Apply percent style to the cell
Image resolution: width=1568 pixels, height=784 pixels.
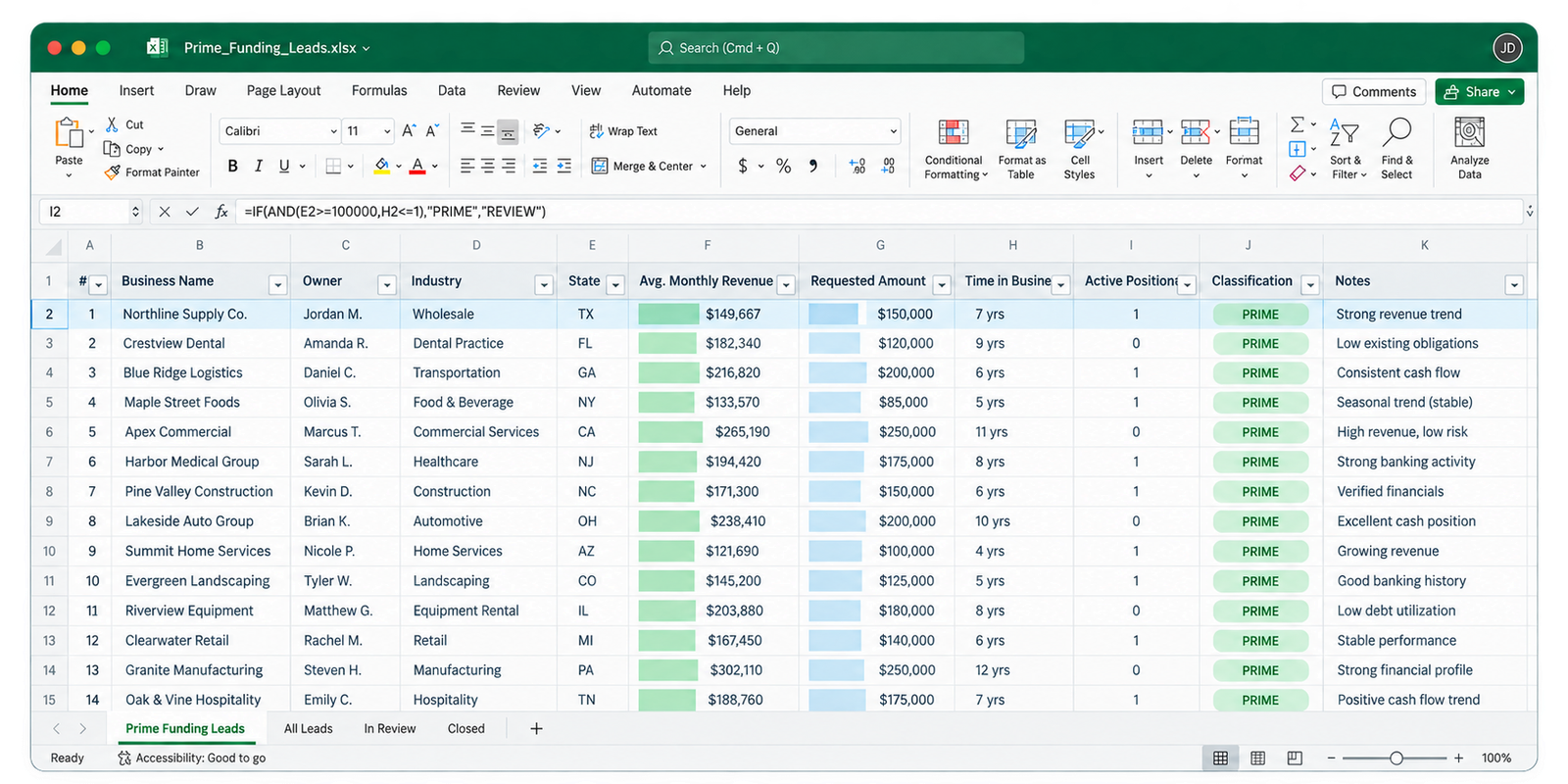783,167
